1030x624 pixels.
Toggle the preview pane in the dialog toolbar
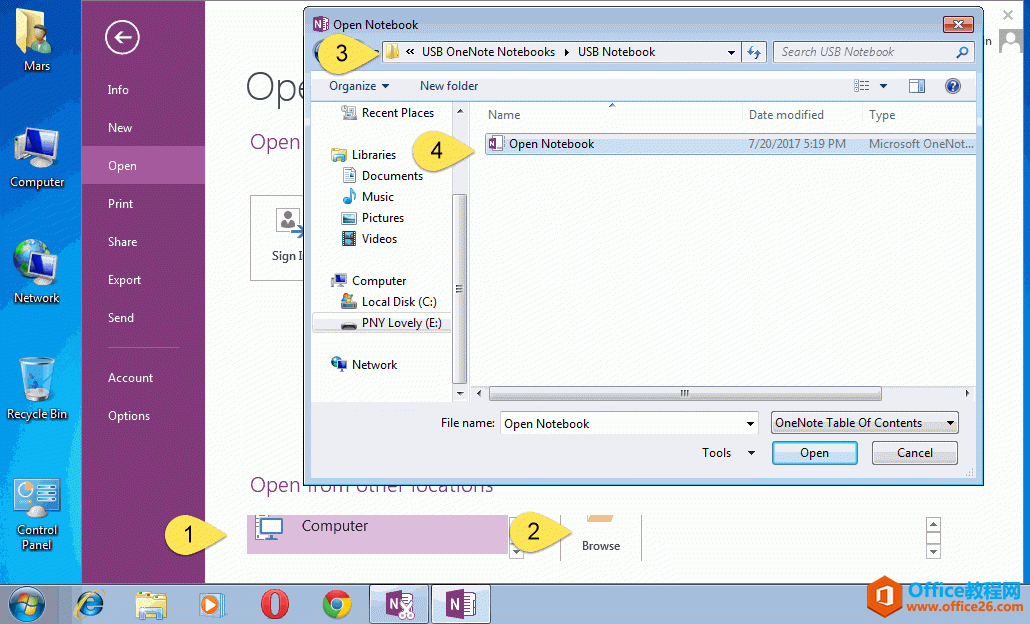917,86
